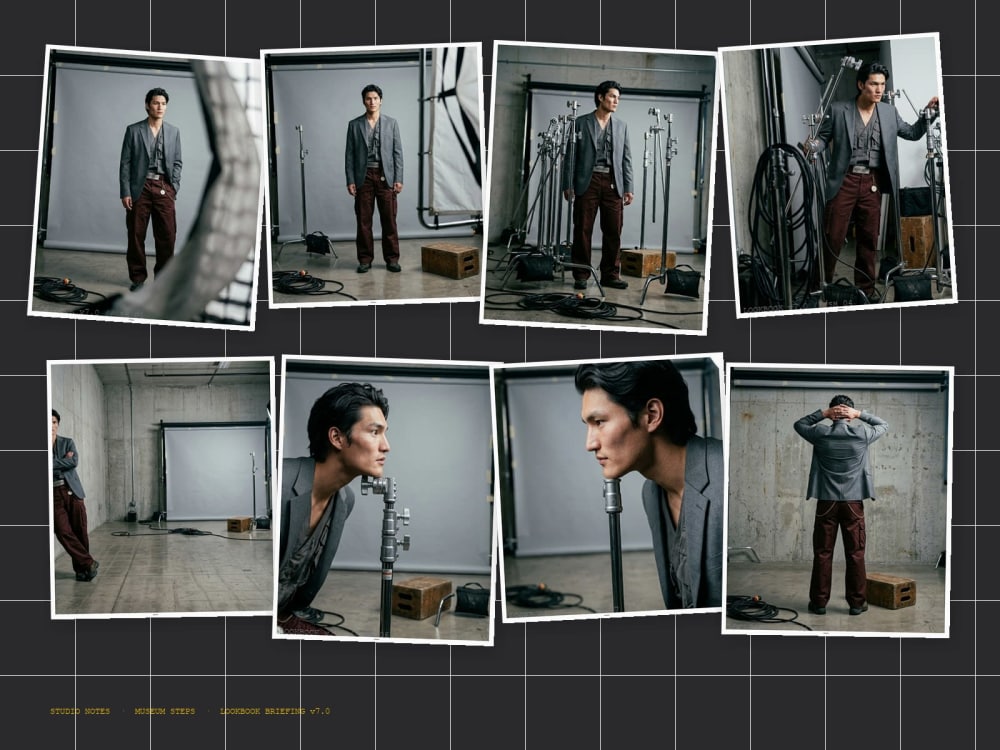Viewport: 1000px width, 750px height.
Task: Click the 'LOOKBOOK BRIEFING v7.0' footer text
Action: (x=275, y=711)
